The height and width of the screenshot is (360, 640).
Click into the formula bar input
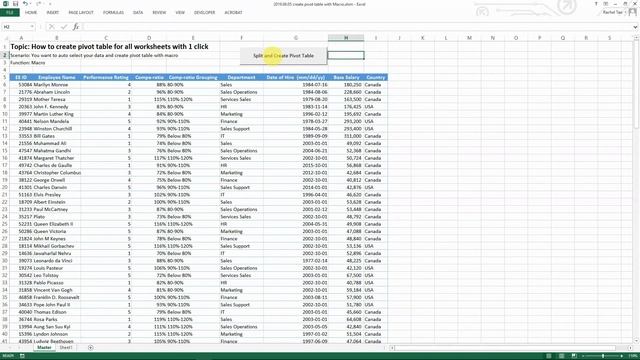pos(357,27)
